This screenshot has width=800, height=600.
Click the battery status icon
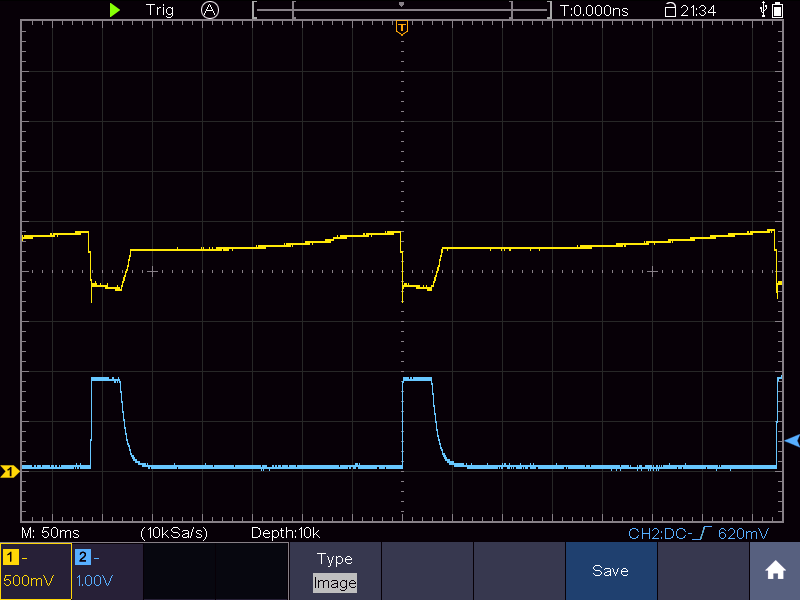778,10
